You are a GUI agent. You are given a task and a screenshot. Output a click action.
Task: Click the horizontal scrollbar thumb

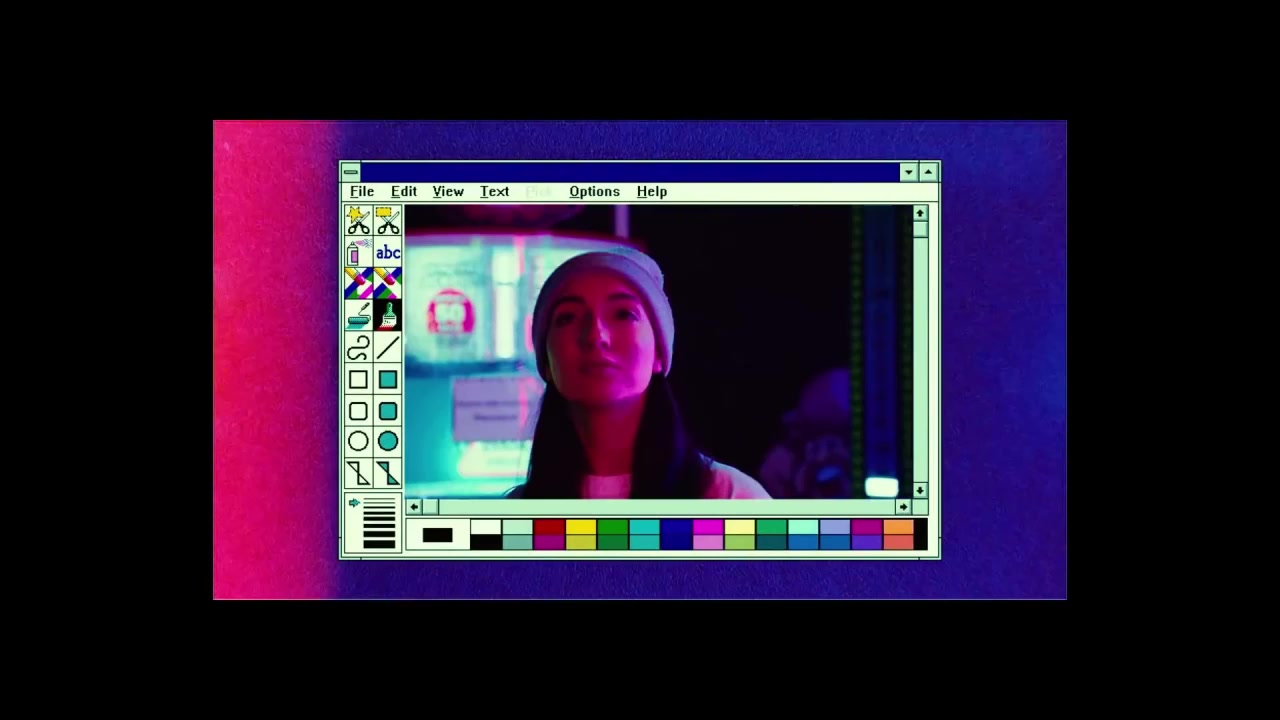[429, 507]
